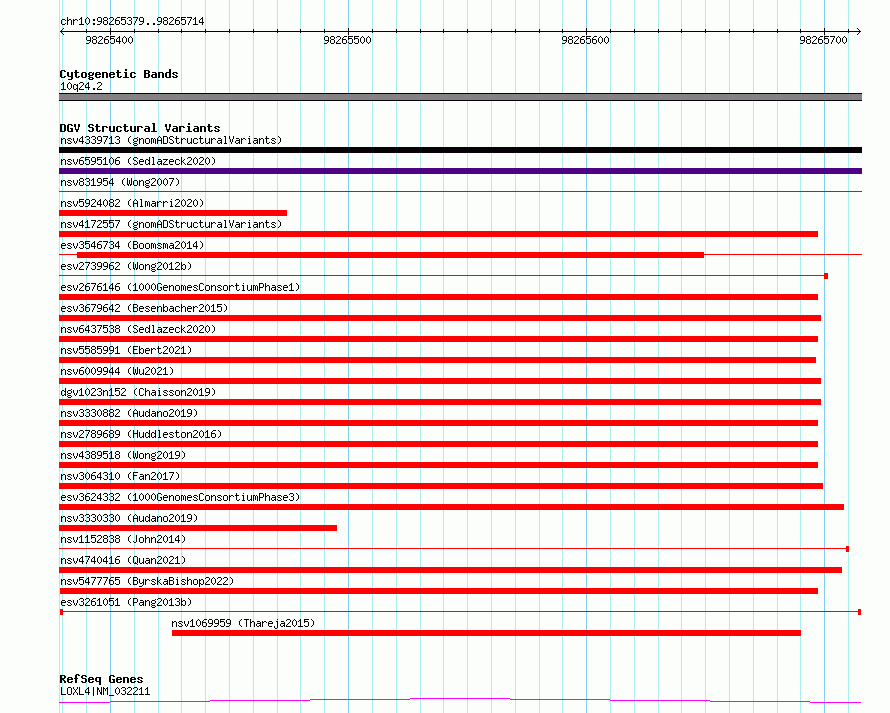Click the gray 10q24.2 cytogenetic band bar
890x713 pixels.
click(460, 97)
